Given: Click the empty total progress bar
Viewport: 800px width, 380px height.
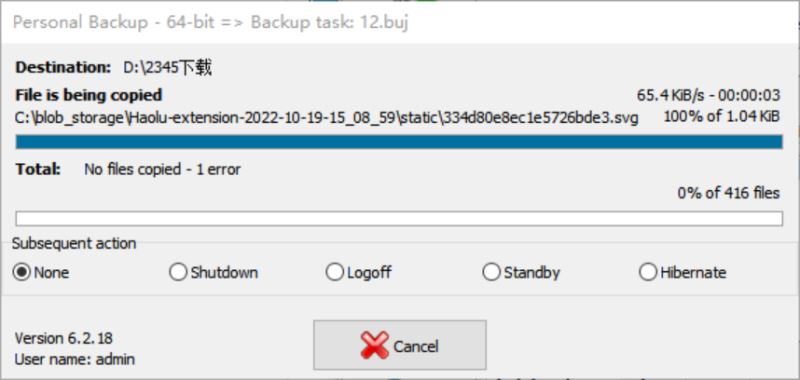Looking at the screenshot, I should (x=399, y=218).
